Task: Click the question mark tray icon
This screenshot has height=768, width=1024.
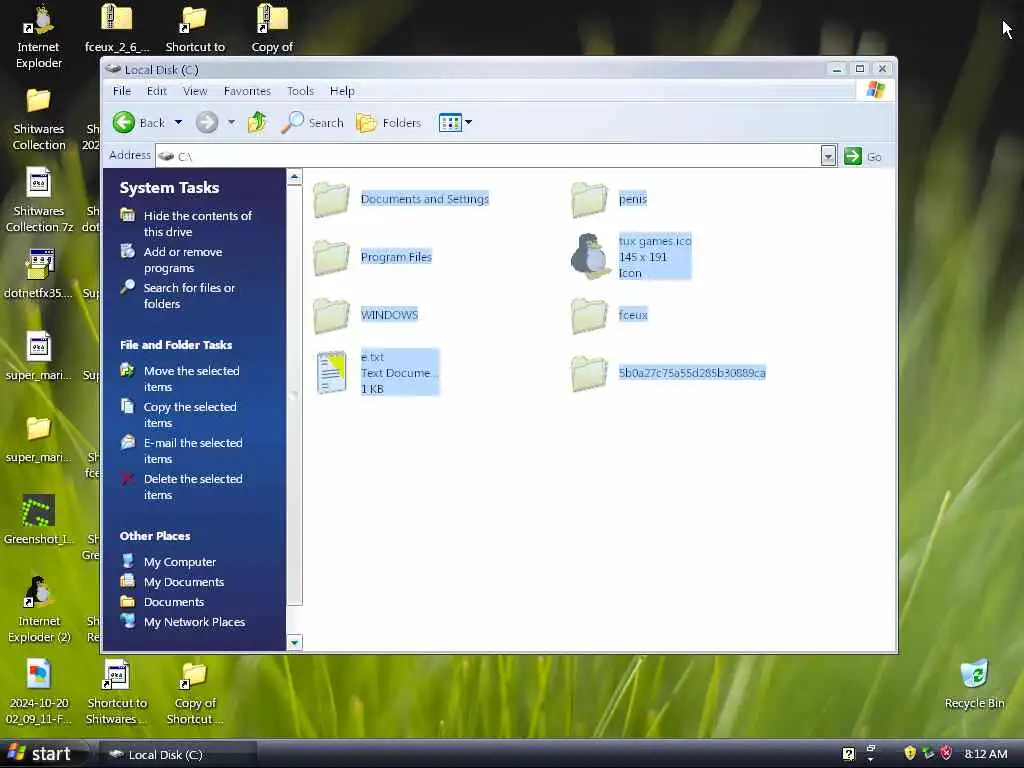Action: (848, 754)
